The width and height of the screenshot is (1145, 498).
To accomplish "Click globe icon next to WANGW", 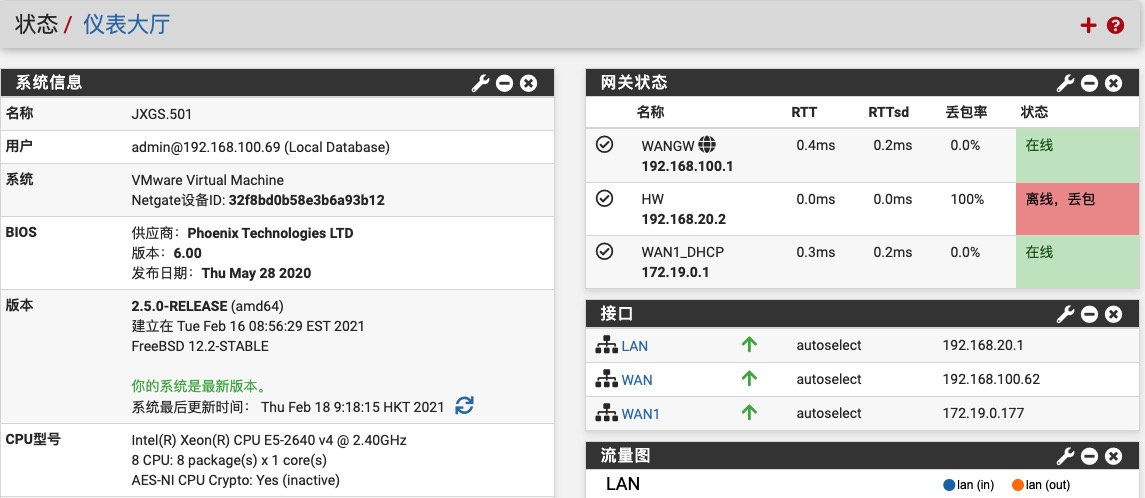I will [707, 145].
